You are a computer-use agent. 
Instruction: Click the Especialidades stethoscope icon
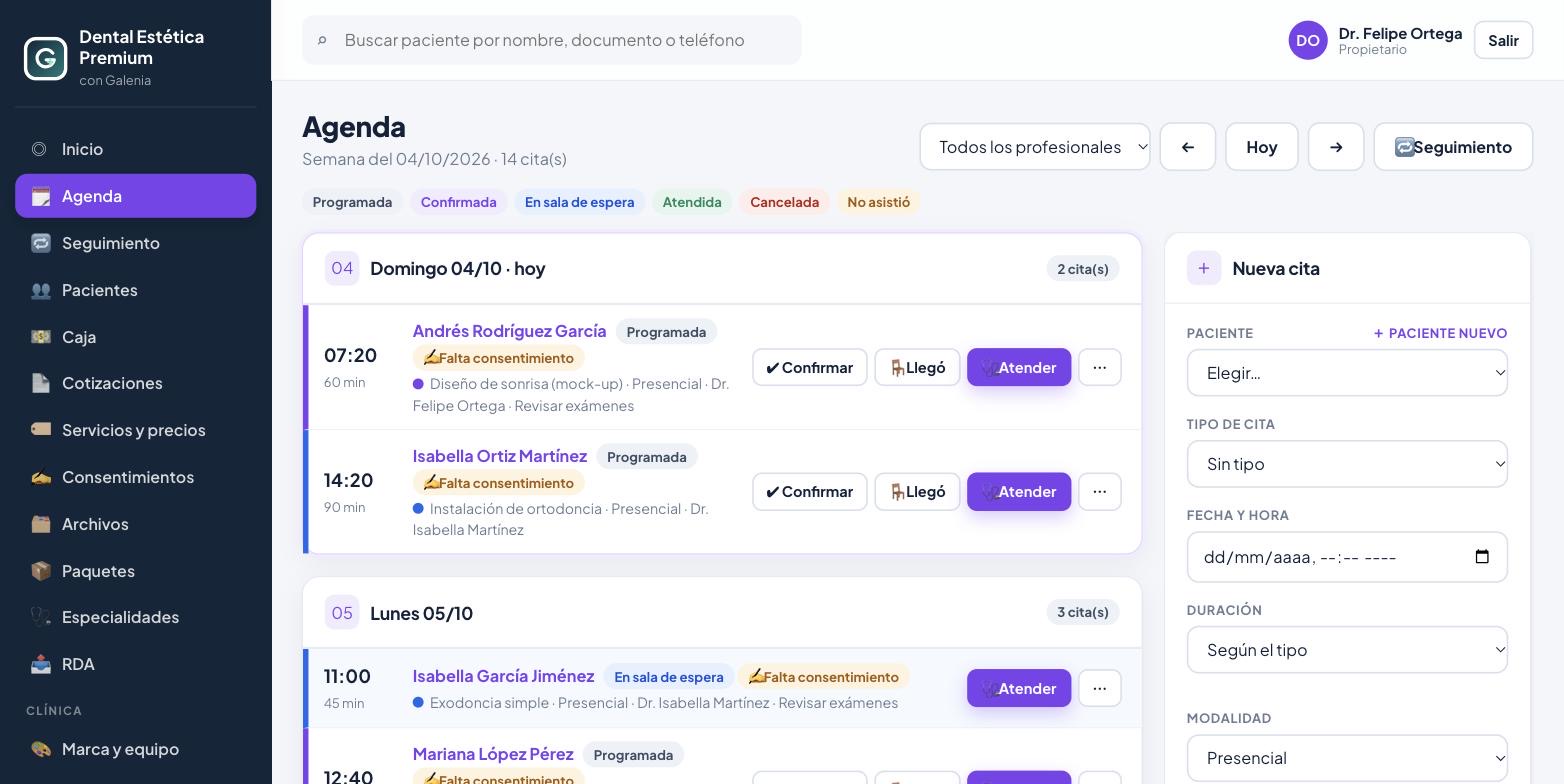pos(40,617)
